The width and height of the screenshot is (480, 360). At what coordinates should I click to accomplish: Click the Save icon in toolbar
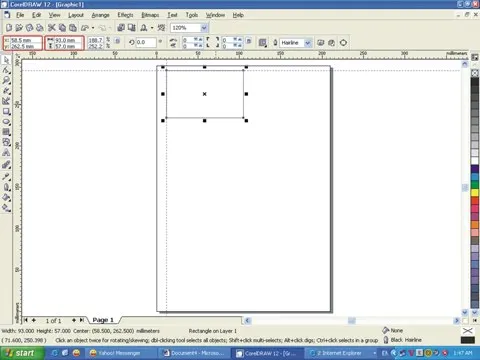coord(29,28)
